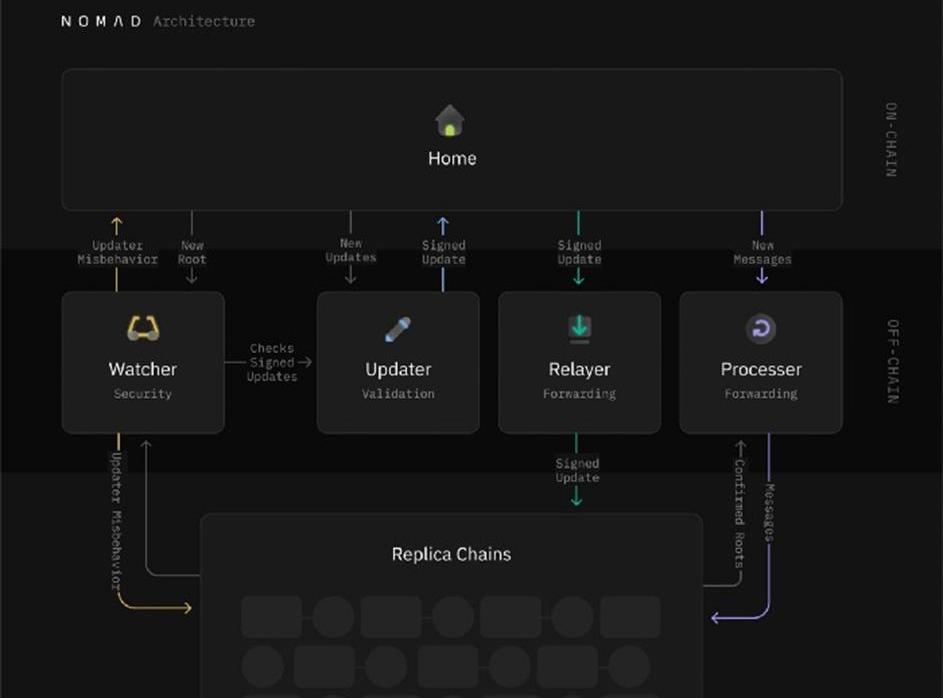Click the Forwarding subtitle under Relayer
Viewport: 943px width, 698px height.
pos(579,394)
